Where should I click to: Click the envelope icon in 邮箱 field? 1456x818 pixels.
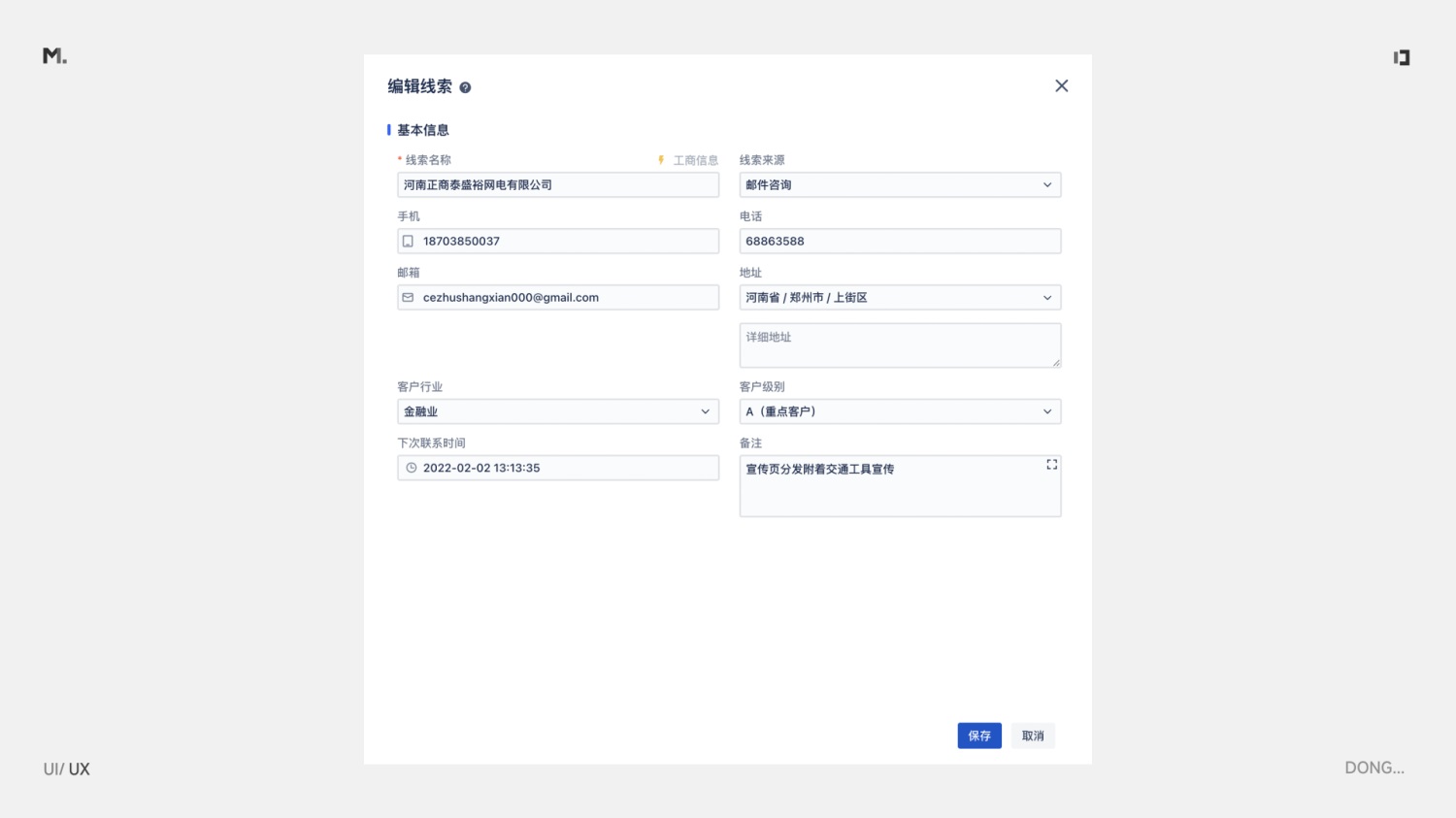tap(409, 298)
